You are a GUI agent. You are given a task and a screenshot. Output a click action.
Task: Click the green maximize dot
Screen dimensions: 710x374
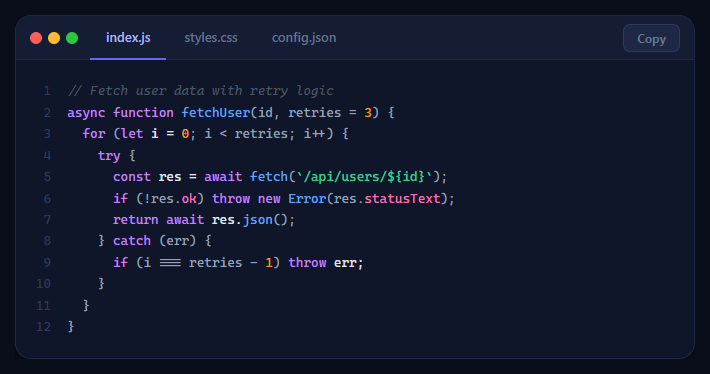[72, 38]
